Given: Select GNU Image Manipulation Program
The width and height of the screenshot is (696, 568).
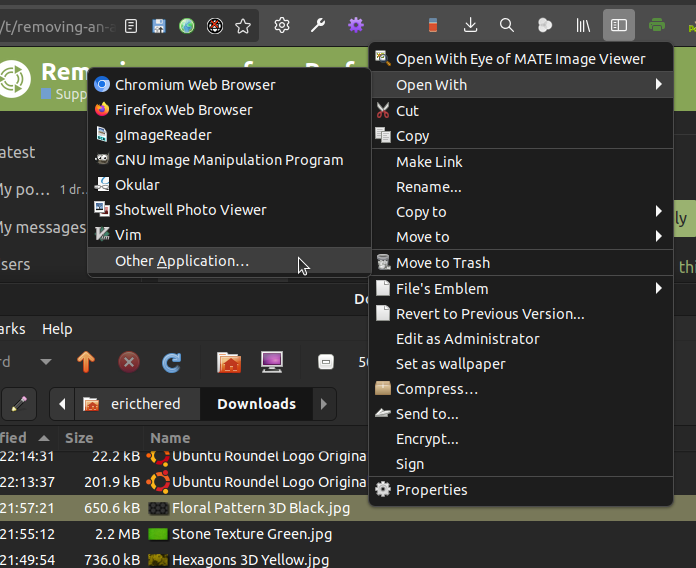Looking at the screenshot, I should (x=228, y=160).
